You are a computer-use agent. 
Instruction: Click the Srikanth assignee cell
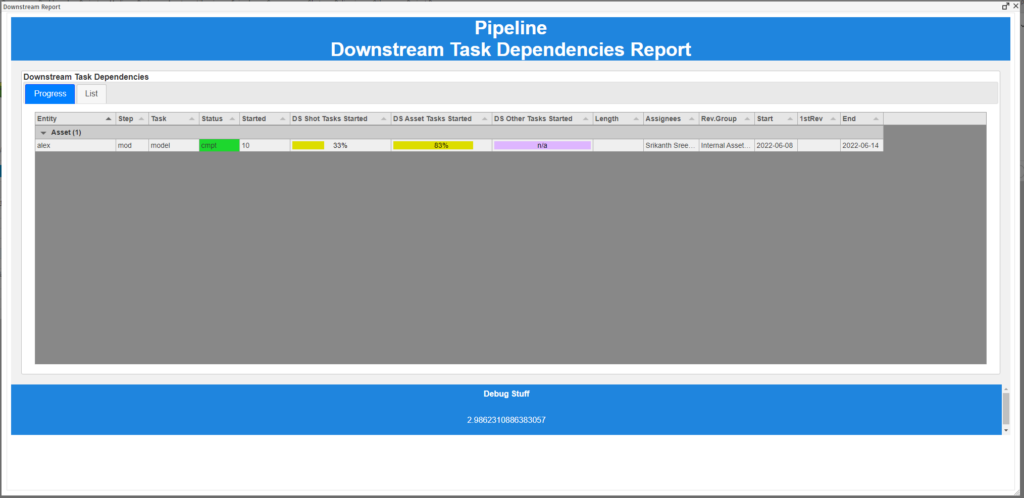click(x=669, y=145)
